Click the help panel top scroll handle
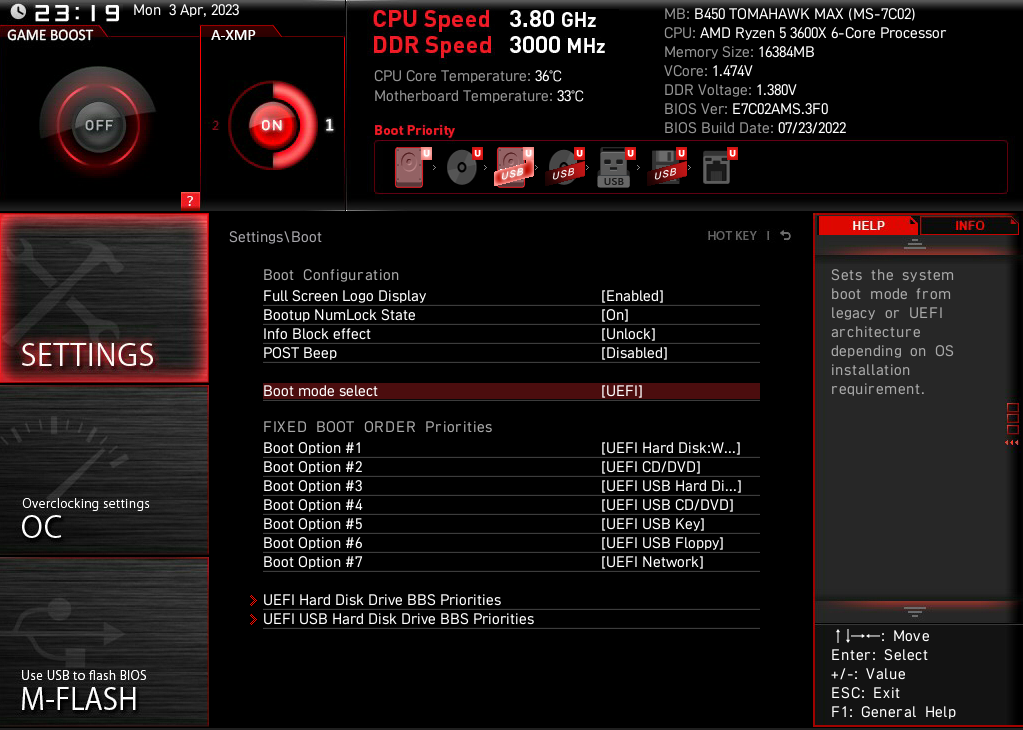The height and width of the screenshot is (730, 1023). pos(915,244)
